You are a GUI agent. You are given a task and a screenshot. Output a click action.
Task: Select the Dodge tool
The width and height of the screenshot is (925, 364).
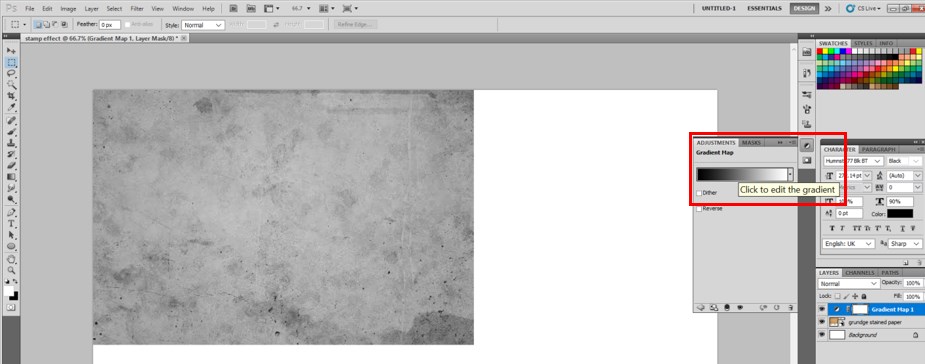point(11,199)
